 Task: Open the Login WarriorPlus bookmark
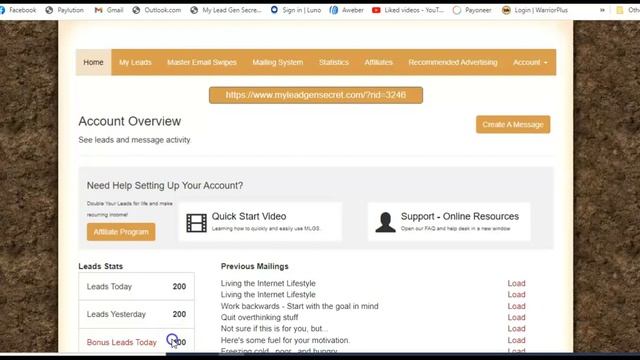tap(535, 10)
